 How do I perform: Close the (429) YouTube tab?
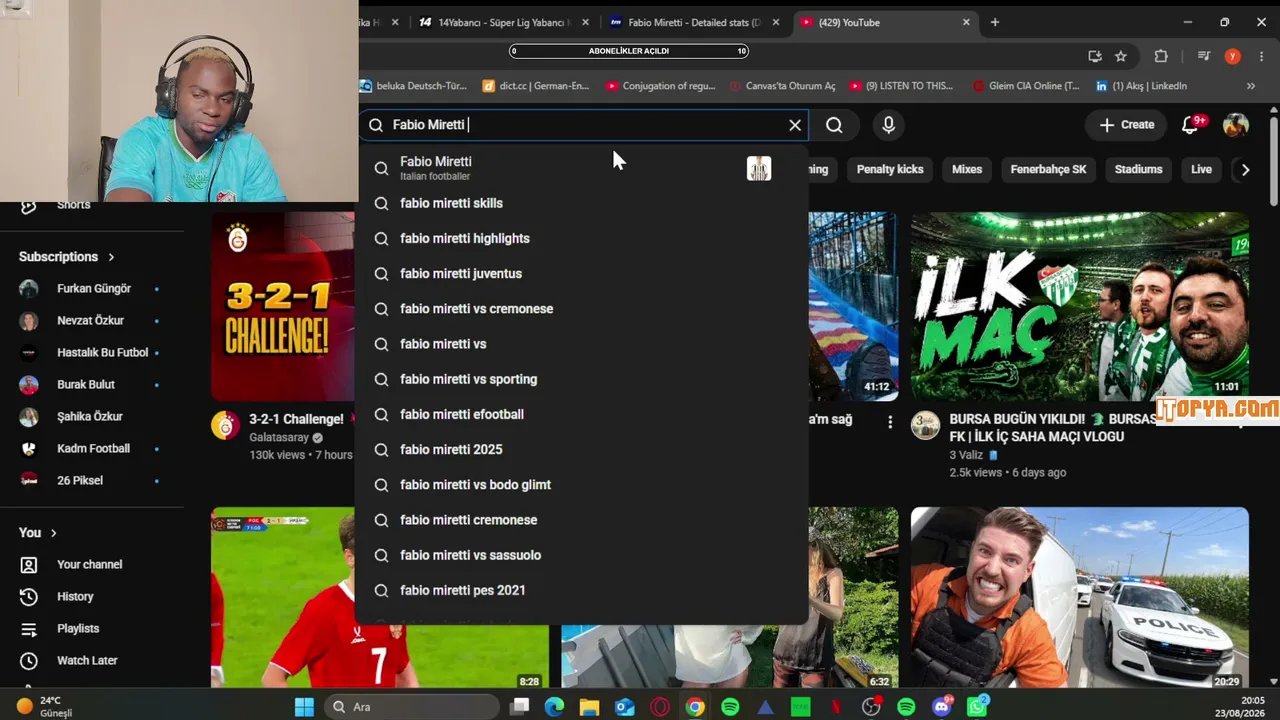pos(966,22)
